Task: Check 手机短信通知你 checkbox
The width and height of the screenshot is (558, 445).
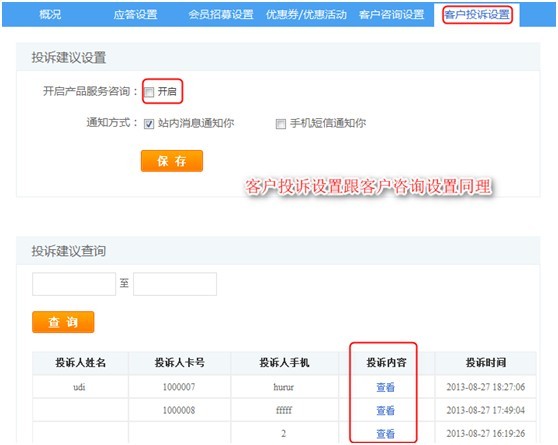Action: point(281,124)
